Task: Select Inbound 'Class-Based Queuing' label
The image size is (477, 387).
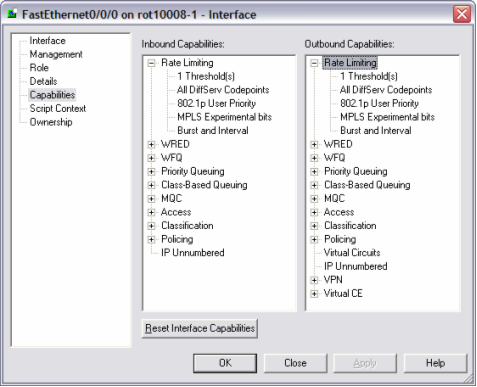Action: point(204,185)
